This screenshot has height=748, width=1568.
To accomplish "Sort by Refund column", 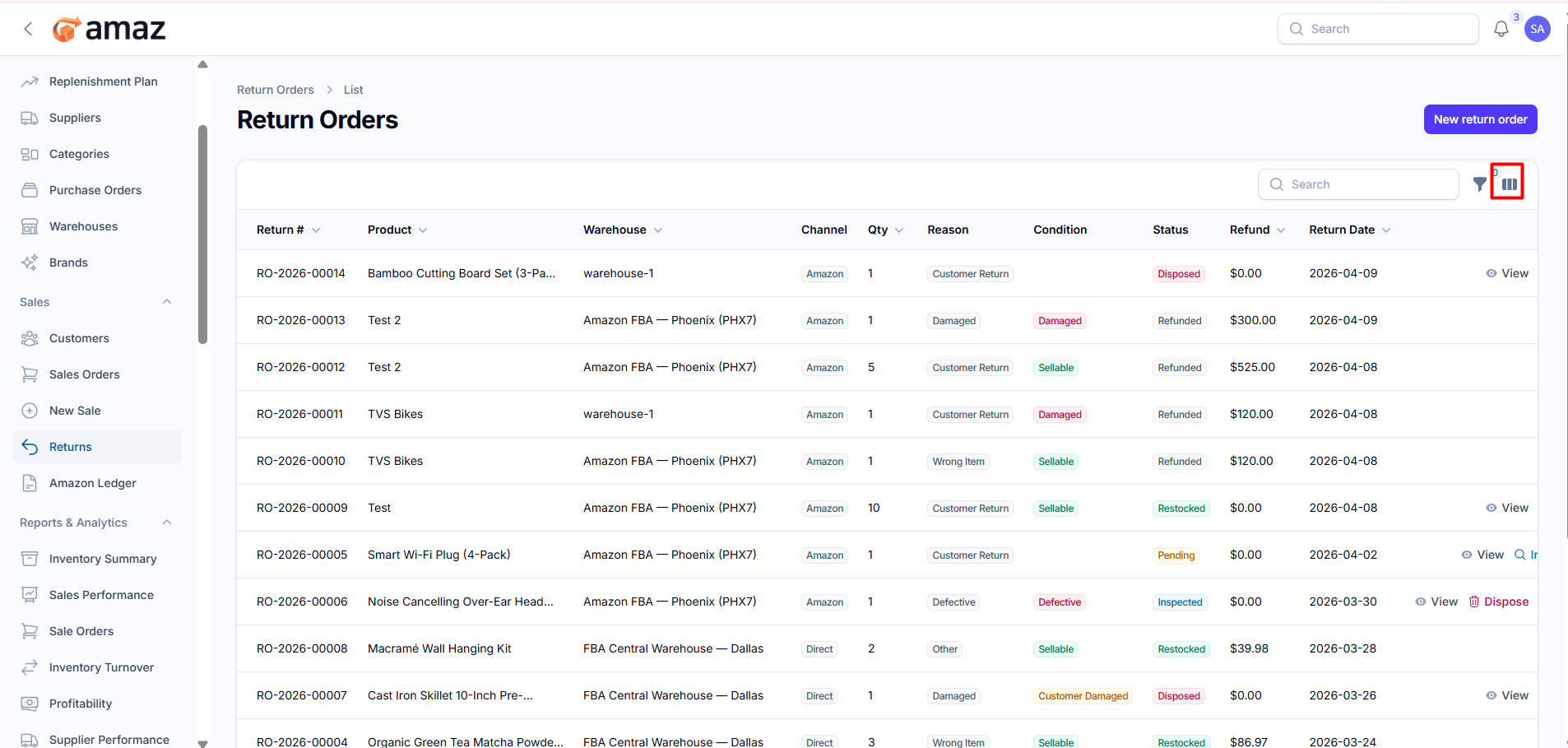I will click(1257, 230).
